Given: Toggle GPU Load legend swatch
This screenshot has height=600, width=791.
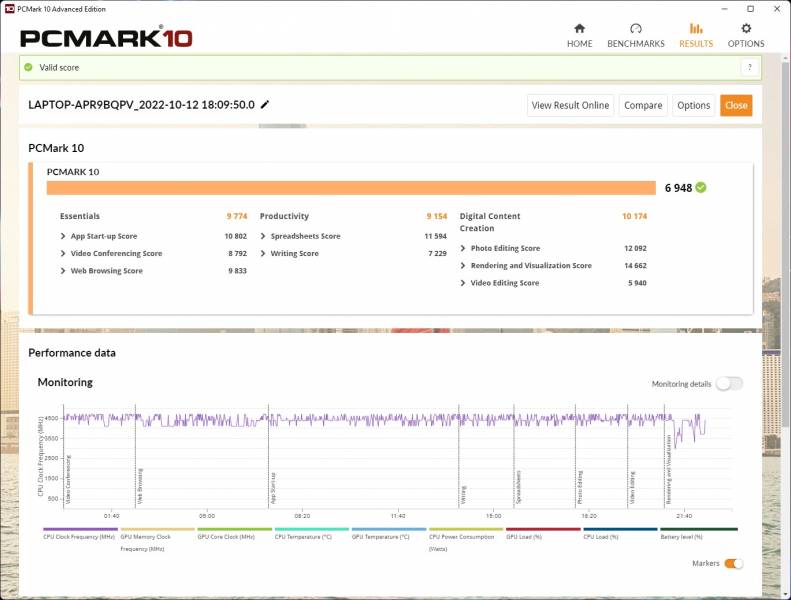Looking at the screenshot, I should (543, 529).
